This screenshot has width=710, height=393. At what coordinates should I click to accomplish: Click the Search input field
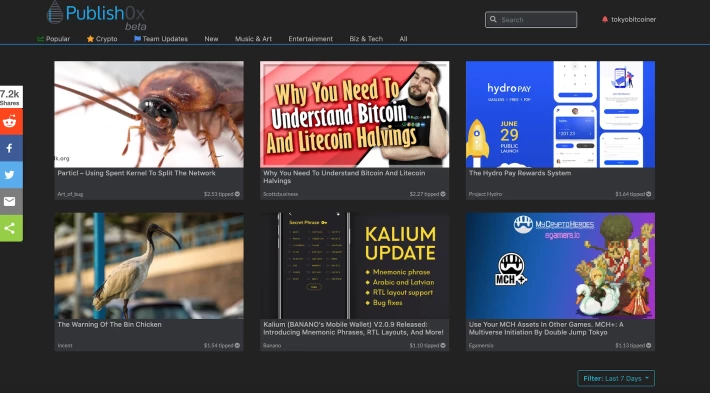531,19
